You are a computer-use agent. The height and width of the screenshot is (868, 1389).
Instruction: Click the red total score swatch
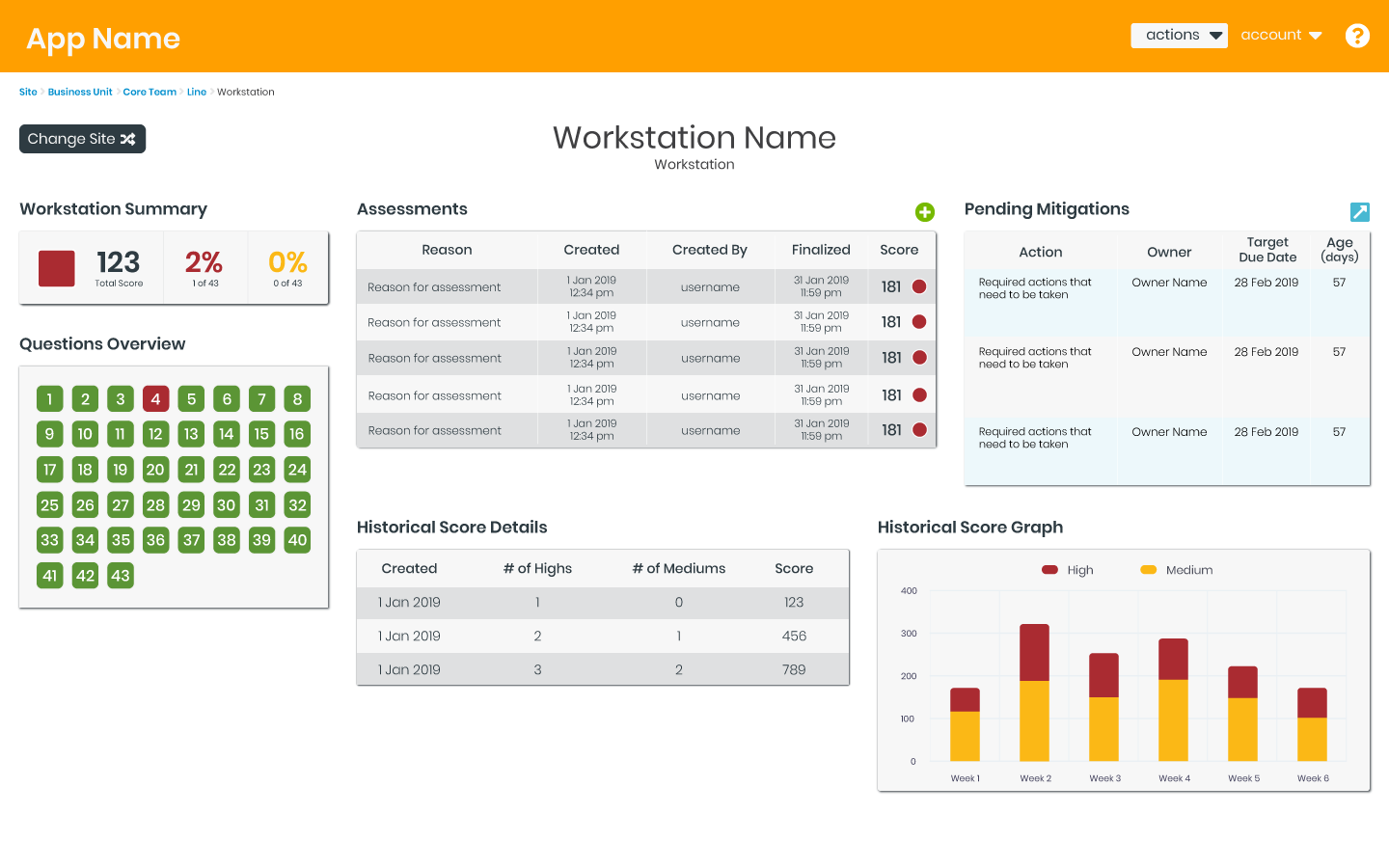pyautogui.click(x=57, y=268)
